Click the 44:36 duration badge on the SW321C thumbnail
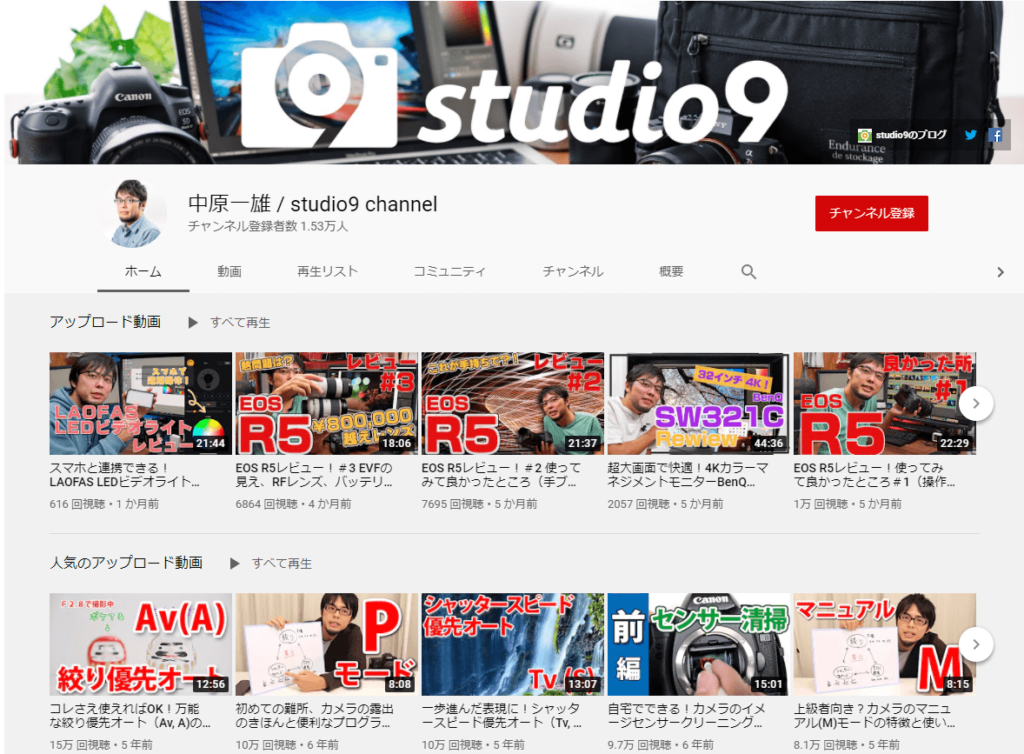The width and height of the screenshot is (1024, 754). click(769, 443)
